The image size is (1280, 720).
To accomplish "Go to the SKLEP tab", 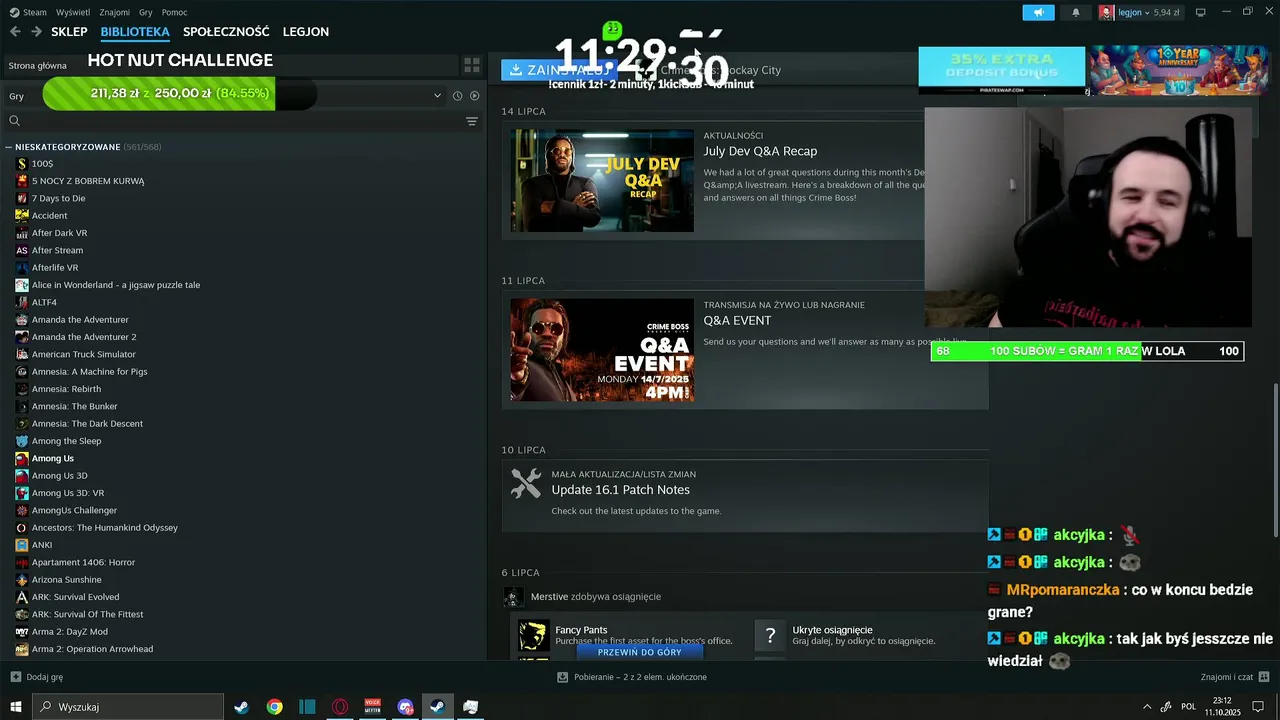I will tap(69, 32).
